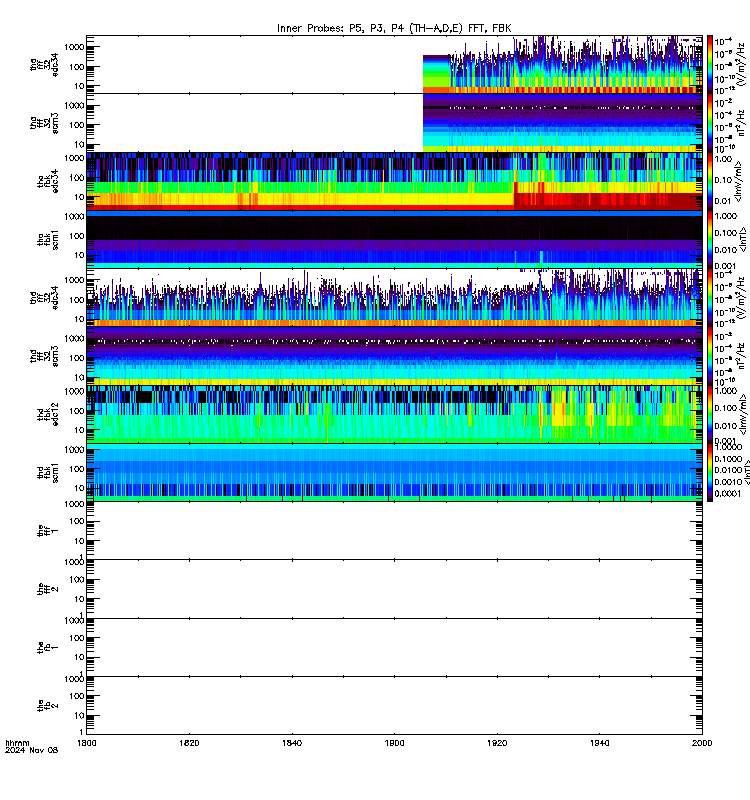Pick the color bar beside thd fbk scm1 panel
This screenshot has width=750, height=800.
click(710, 472)
